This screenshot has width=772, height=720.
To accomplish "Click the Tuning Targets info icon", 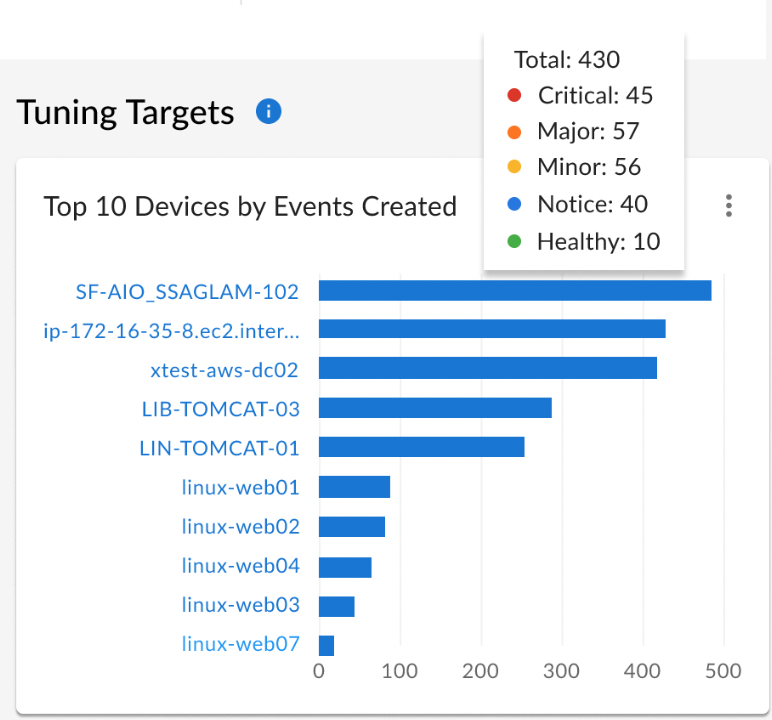I will pos(268,111).
